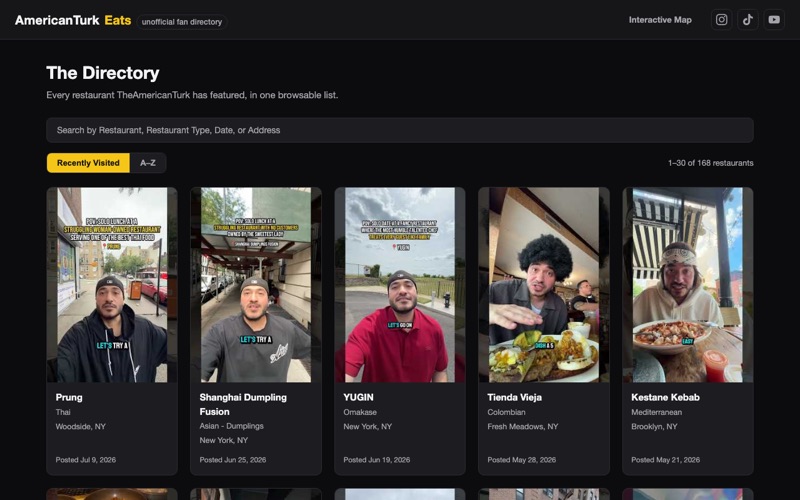Select the Mediterranean cuisine label
Viewport: 800px width, 500px height.
[x=656, y=412]
